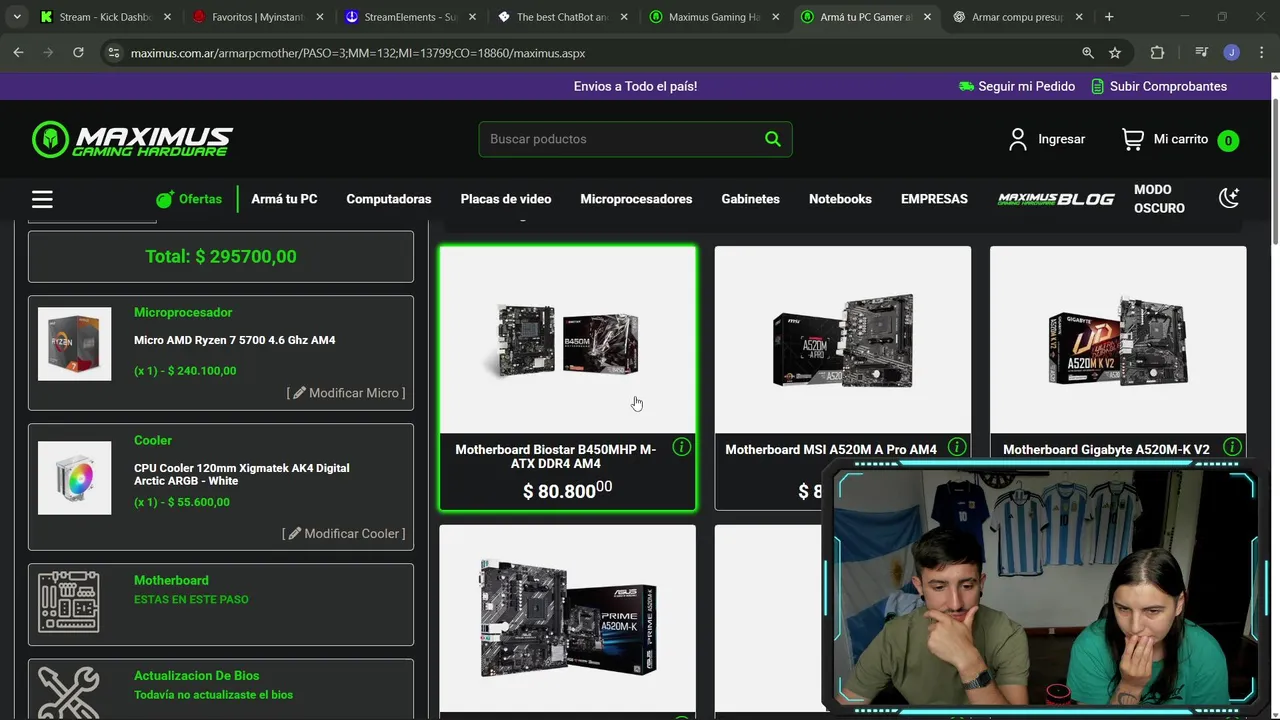Select the ASUS Prime A520M-K image

568,618
